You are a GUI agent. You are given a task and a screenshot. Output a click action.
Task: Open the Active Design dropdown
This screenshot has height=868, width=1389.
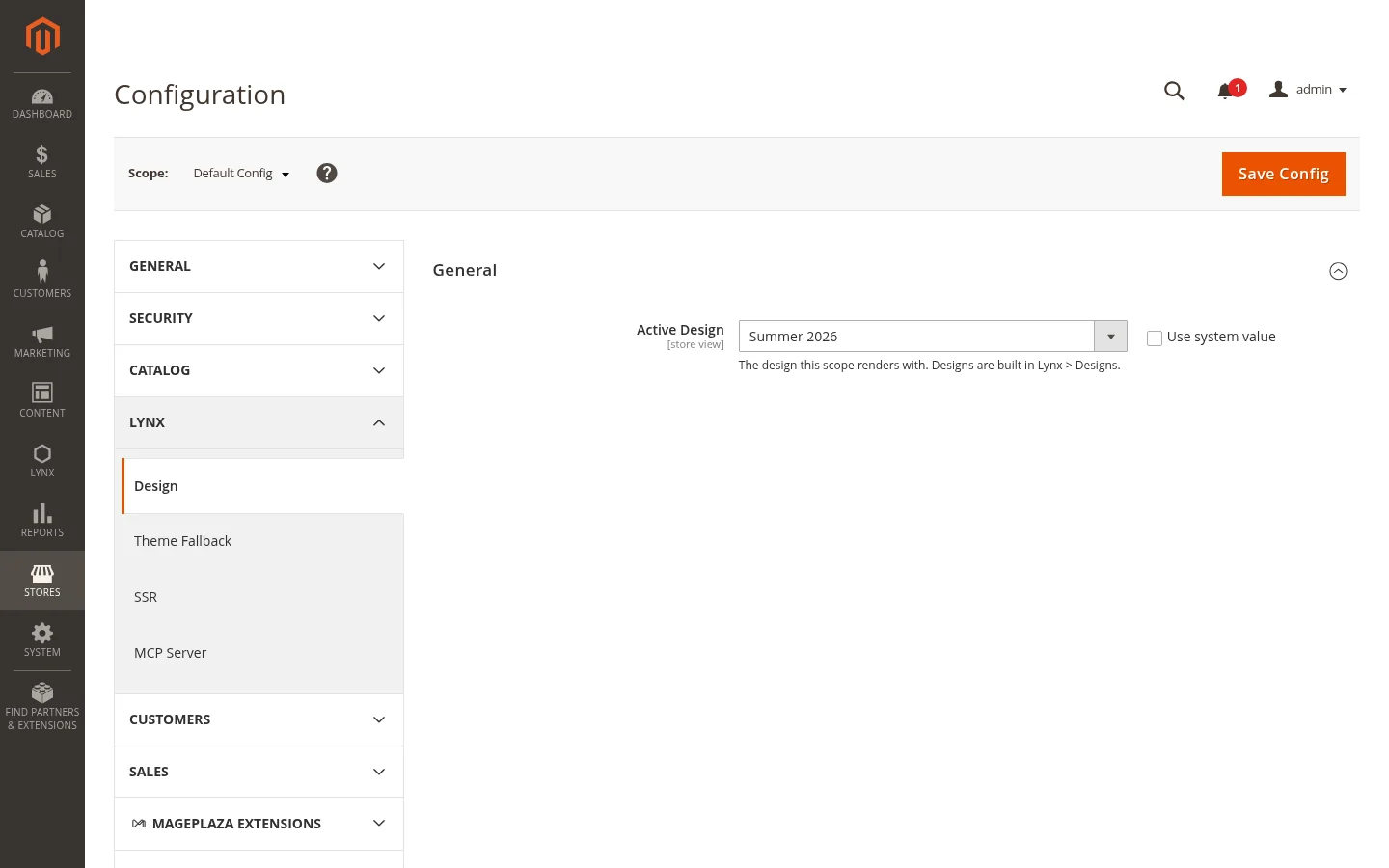(933, 337)
